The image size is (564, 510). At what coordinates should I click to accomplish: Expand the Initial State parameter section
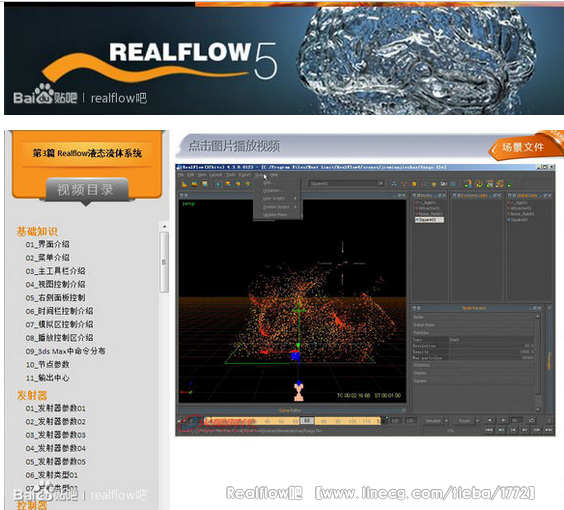pyautogui.click(x=474, y=325)
